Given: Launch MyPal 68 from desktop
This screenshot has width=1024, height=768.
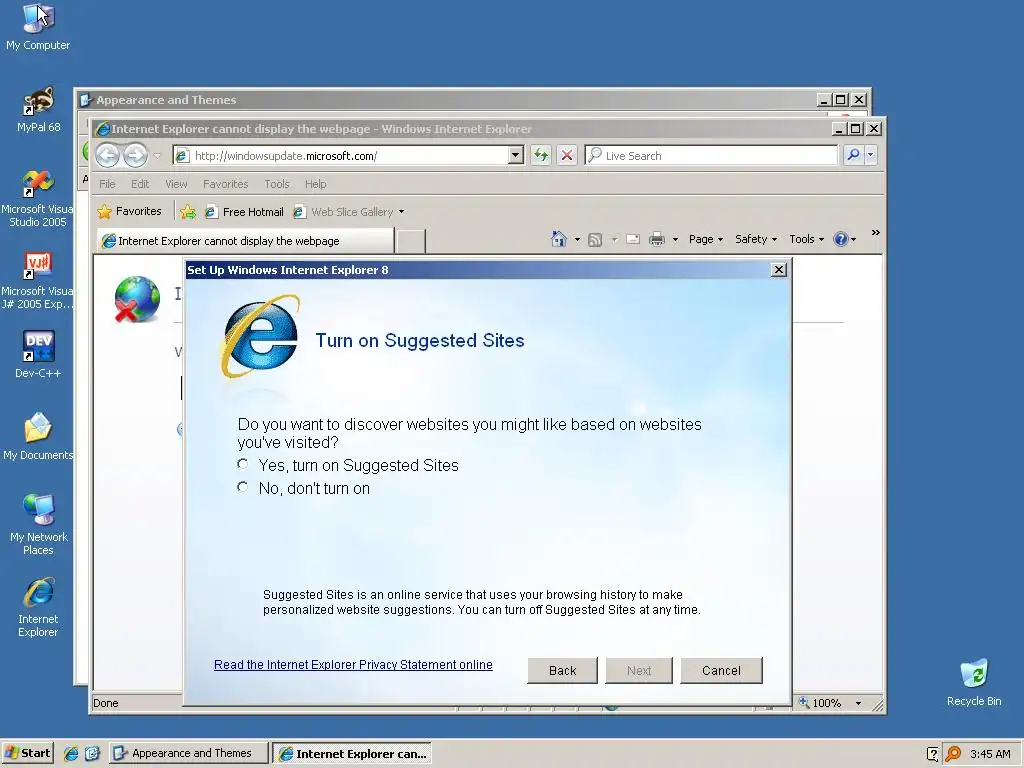Looking at the screenshot, I should click(38, 109).
